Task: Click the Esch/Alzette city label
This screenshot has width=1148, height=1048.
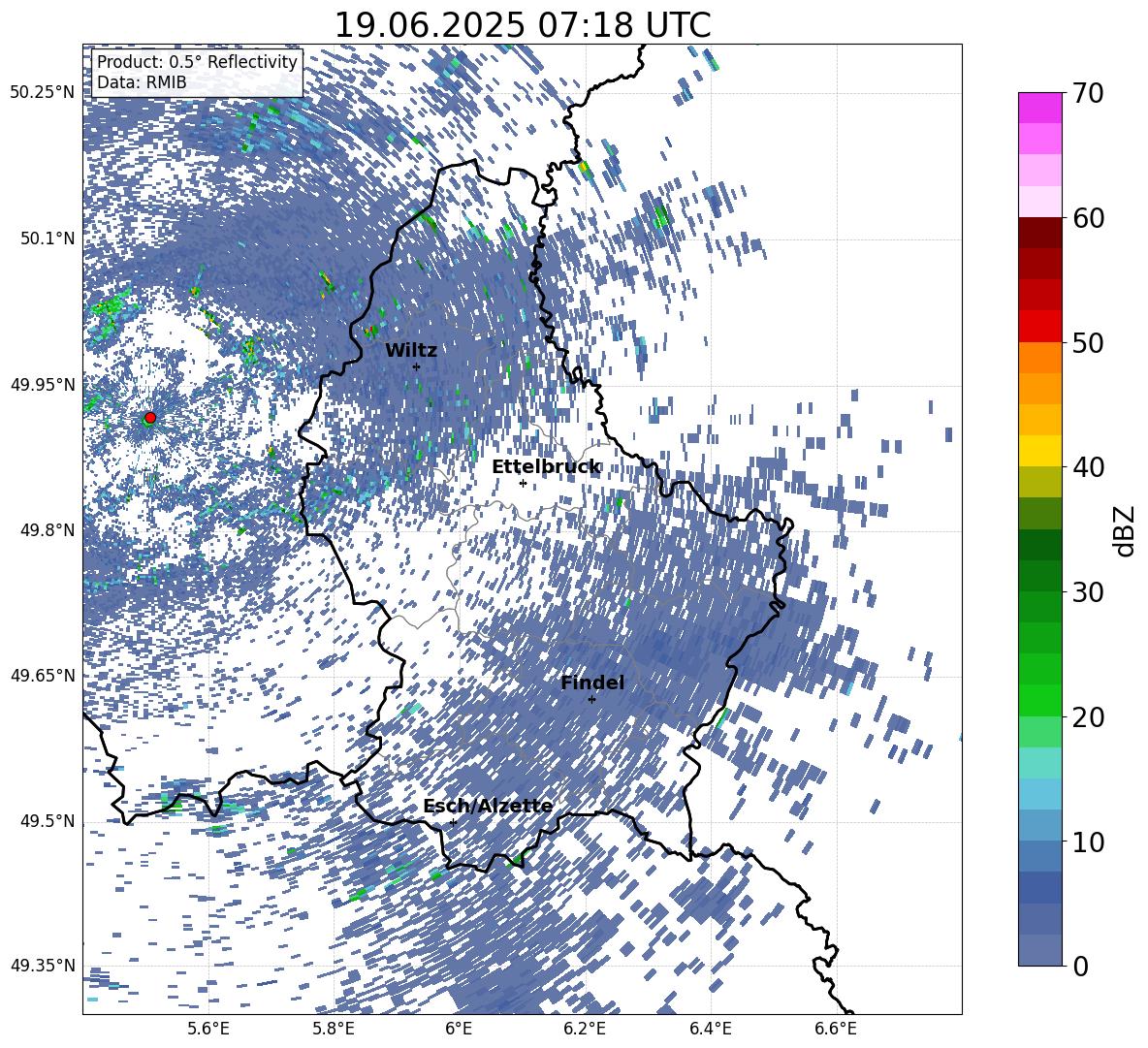Action: (489, 807)
